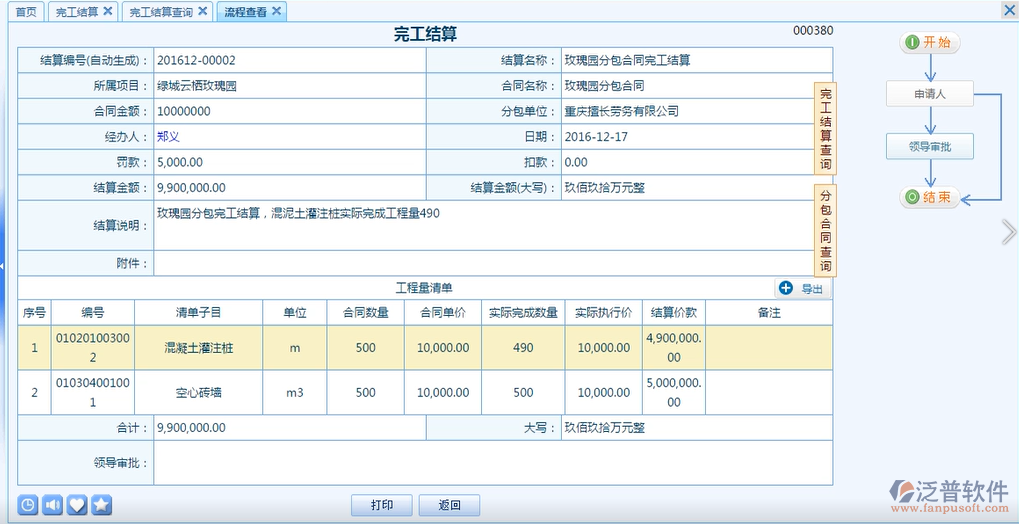1019x524 pixels.
Task: Click the deduction value 0.00
Action: point(576,163)
